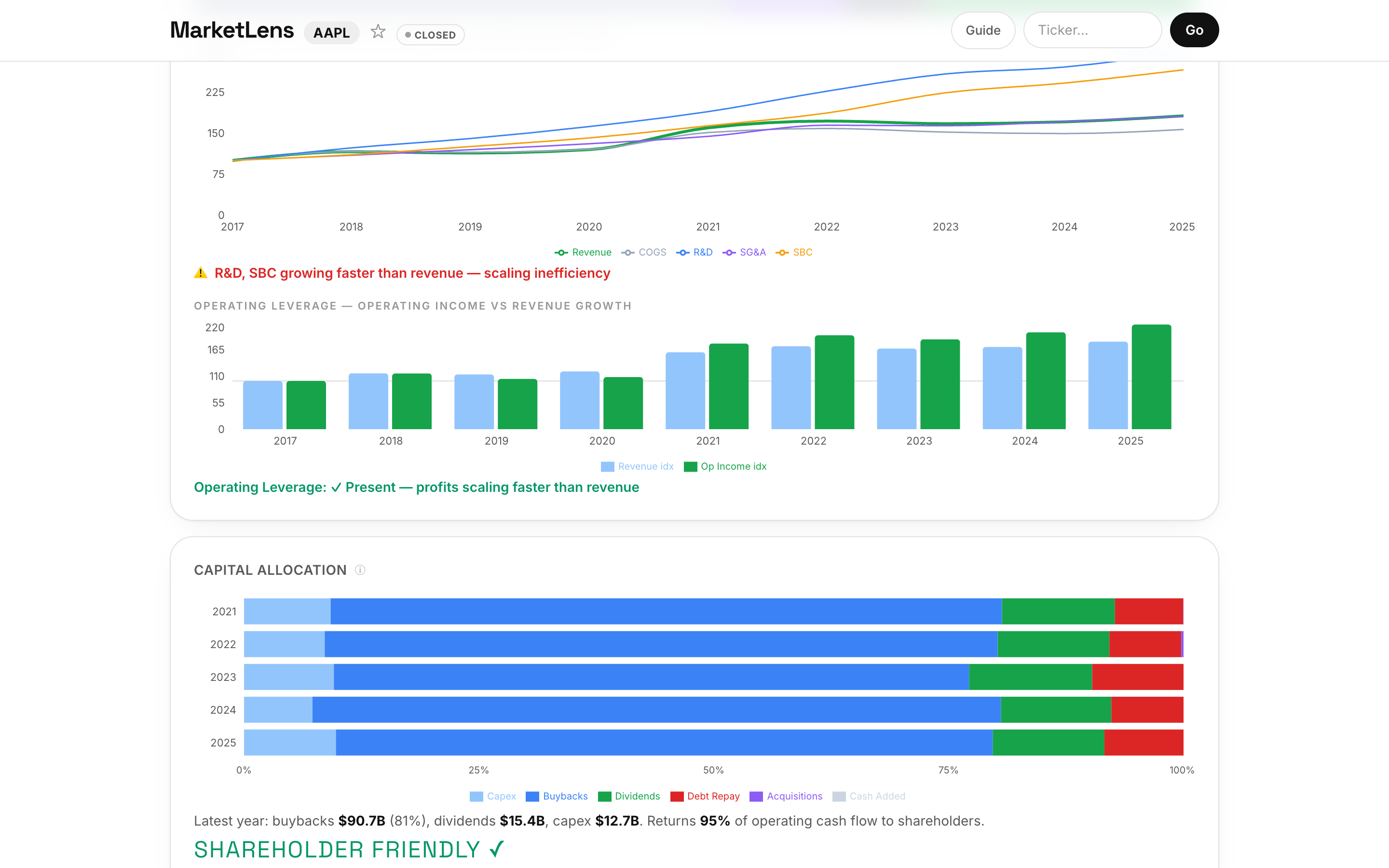The height and width of the screenshot is (868, 1389).
Task: Click the '$90.7B' buybacks value
Action: [362, 821]
